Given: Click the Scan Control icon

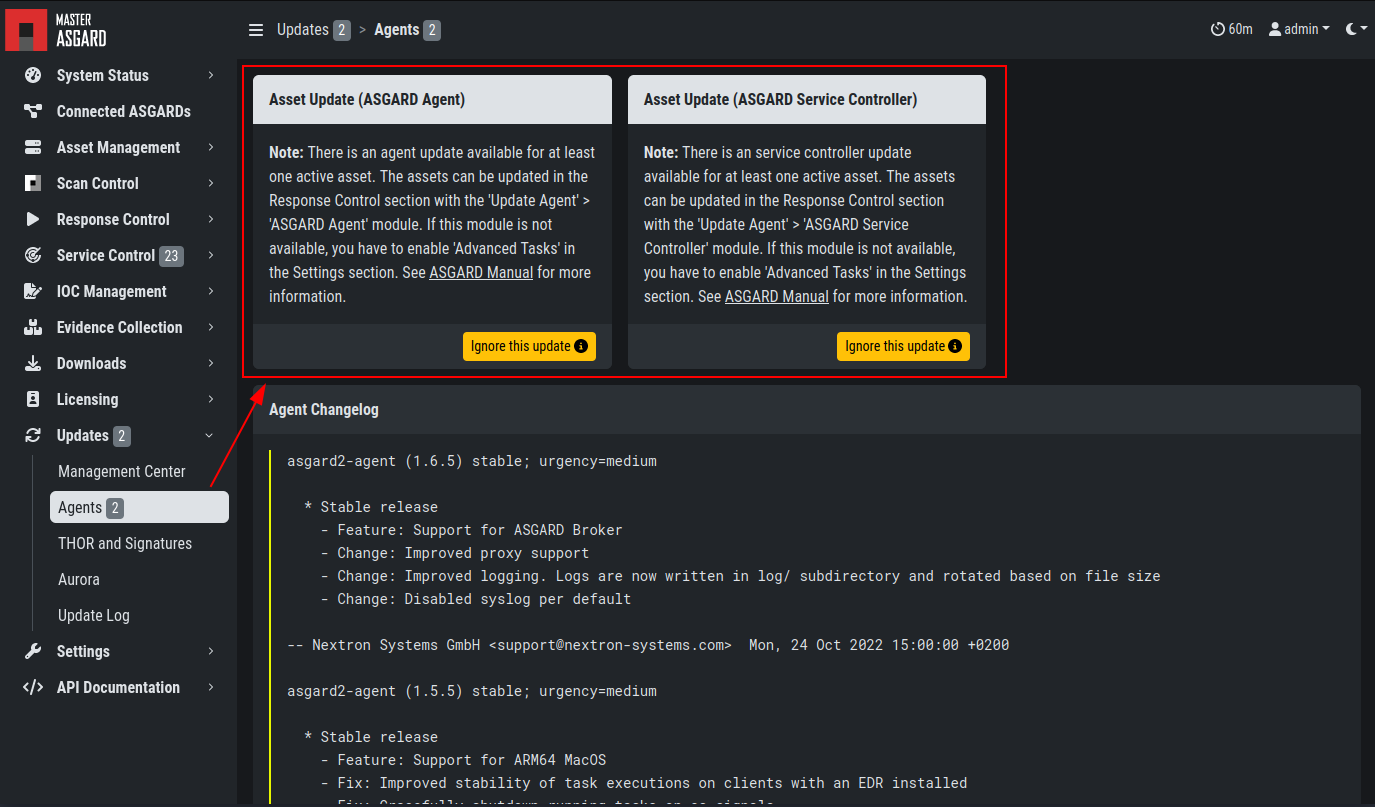Looking at the screenshot, I should (x=33, y=183).
